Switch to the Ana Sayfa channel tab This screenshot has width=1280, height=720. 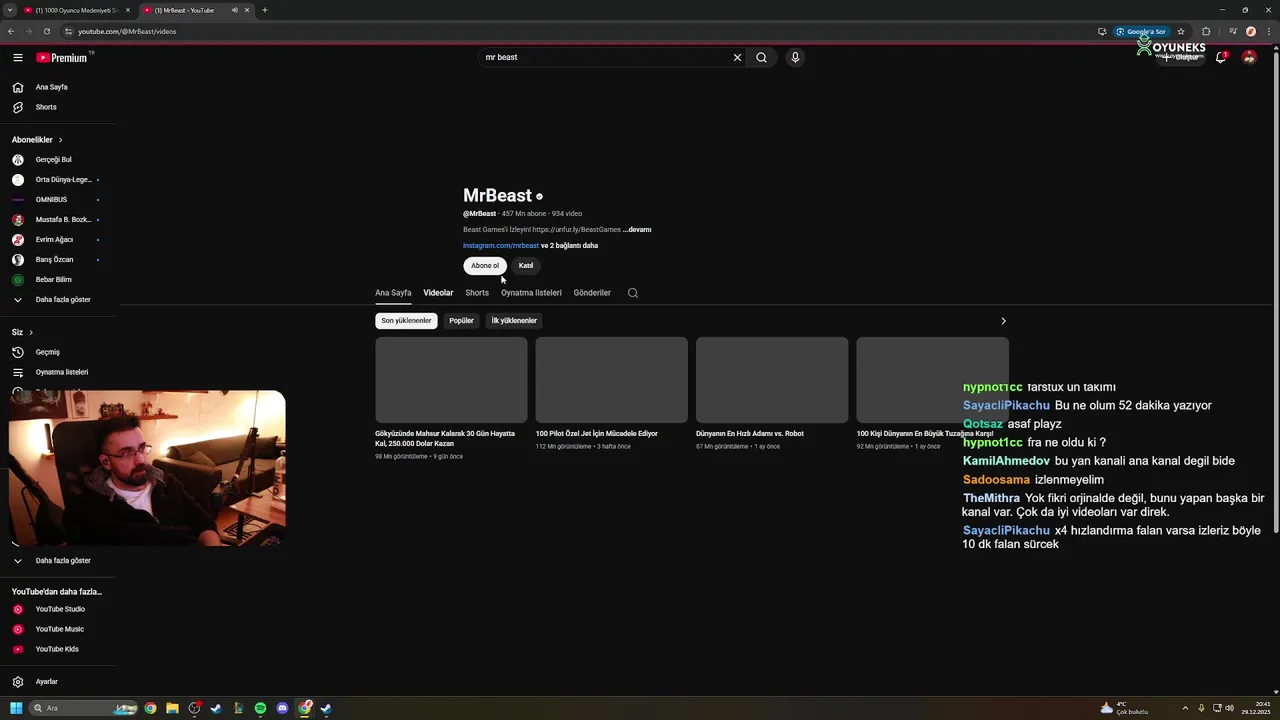[x=393, y=293]
